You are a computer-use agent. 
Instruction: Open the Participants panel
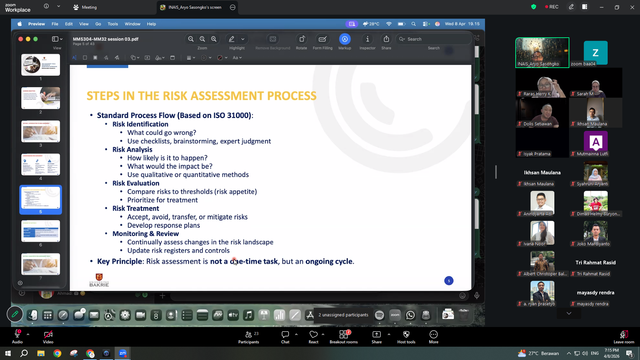coord(249,337)
